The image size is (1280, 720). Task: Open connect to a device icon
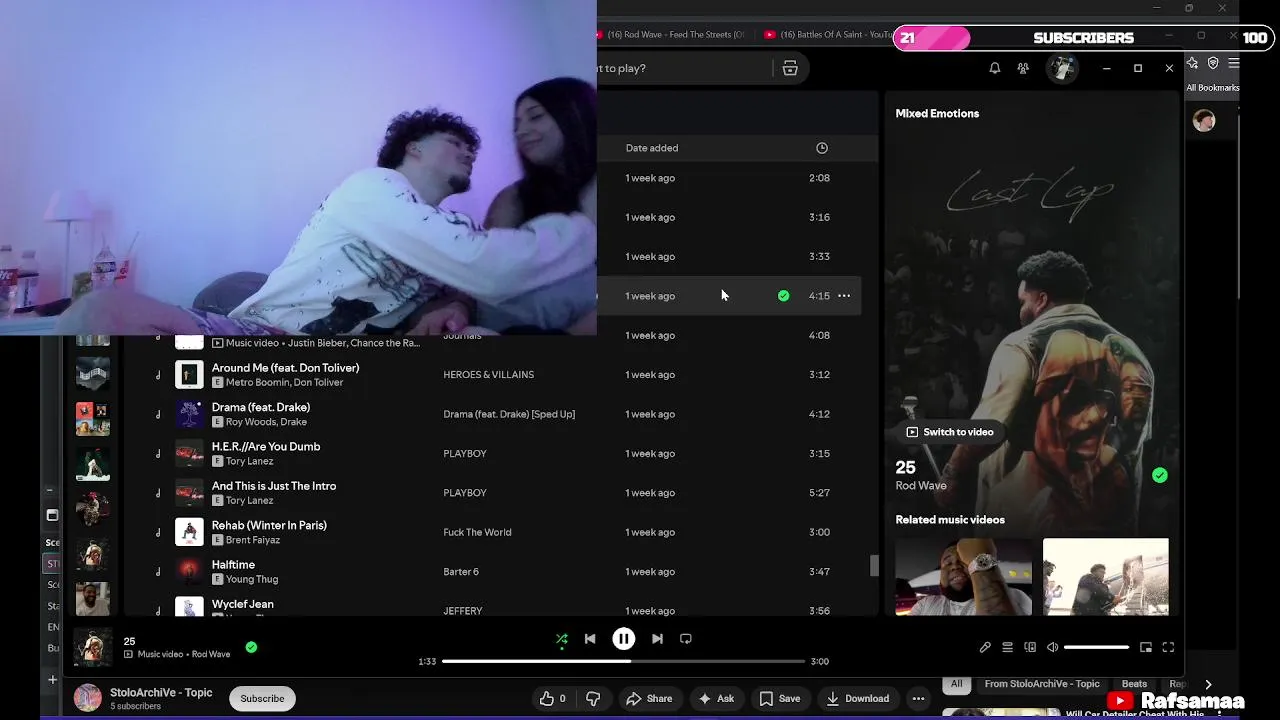1030,648
